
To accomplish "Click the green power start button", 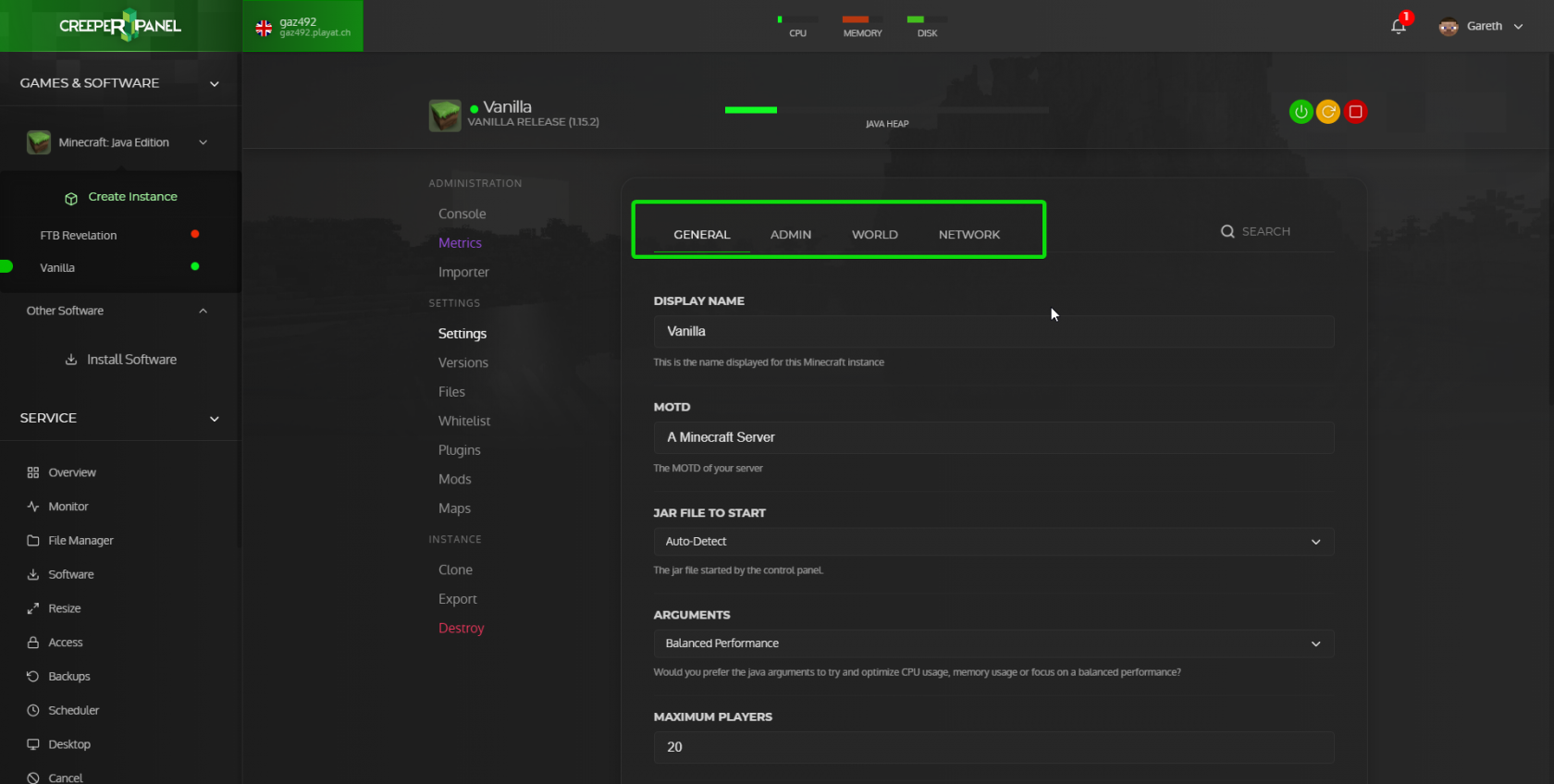I will click(x=1301, y=112).
